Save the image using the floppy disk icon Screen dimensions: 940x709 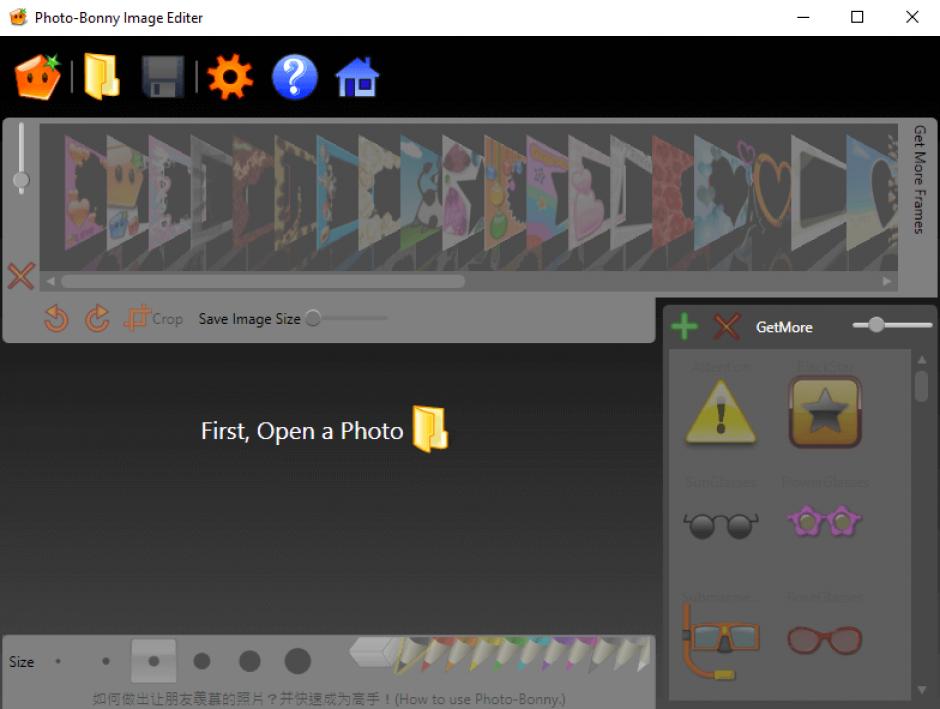pyautogui.click(x=162, y=77)
